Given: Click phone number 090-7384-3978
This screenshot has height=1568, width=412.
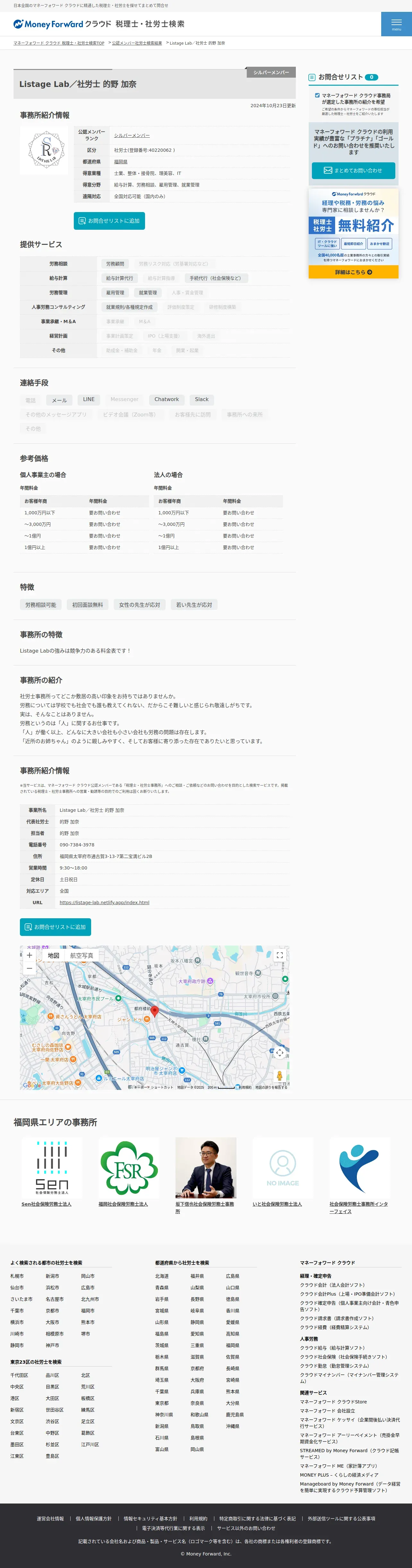Looking at the screenshot, I should coord(77,845).
